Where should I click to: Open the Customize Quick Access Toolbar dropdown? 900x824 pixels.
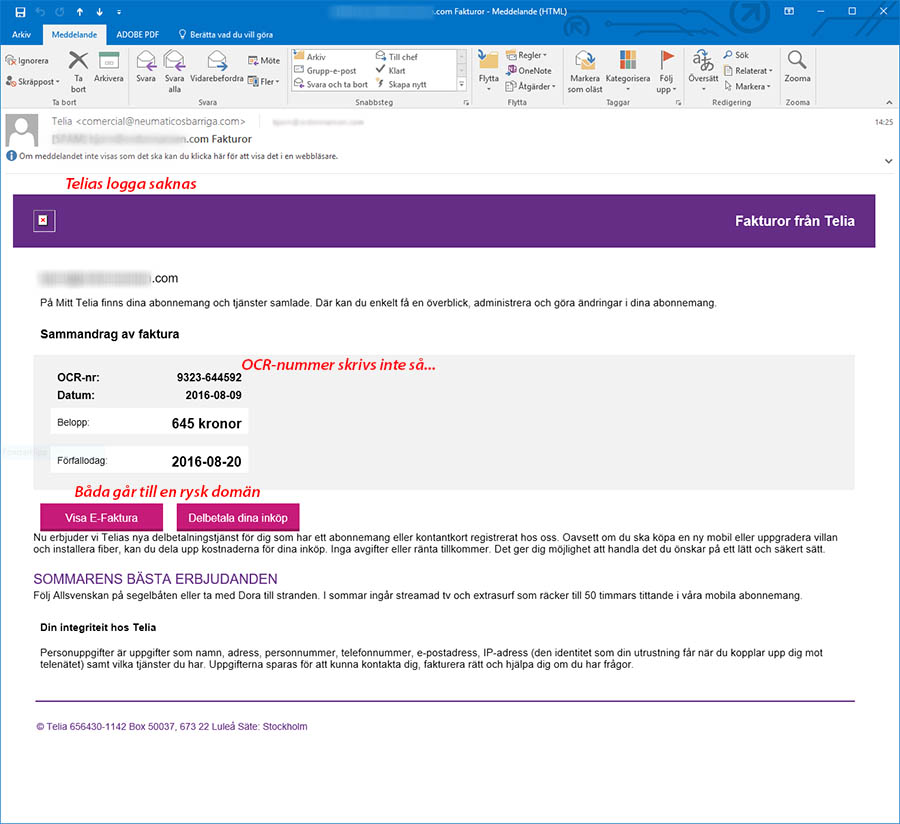119,11
